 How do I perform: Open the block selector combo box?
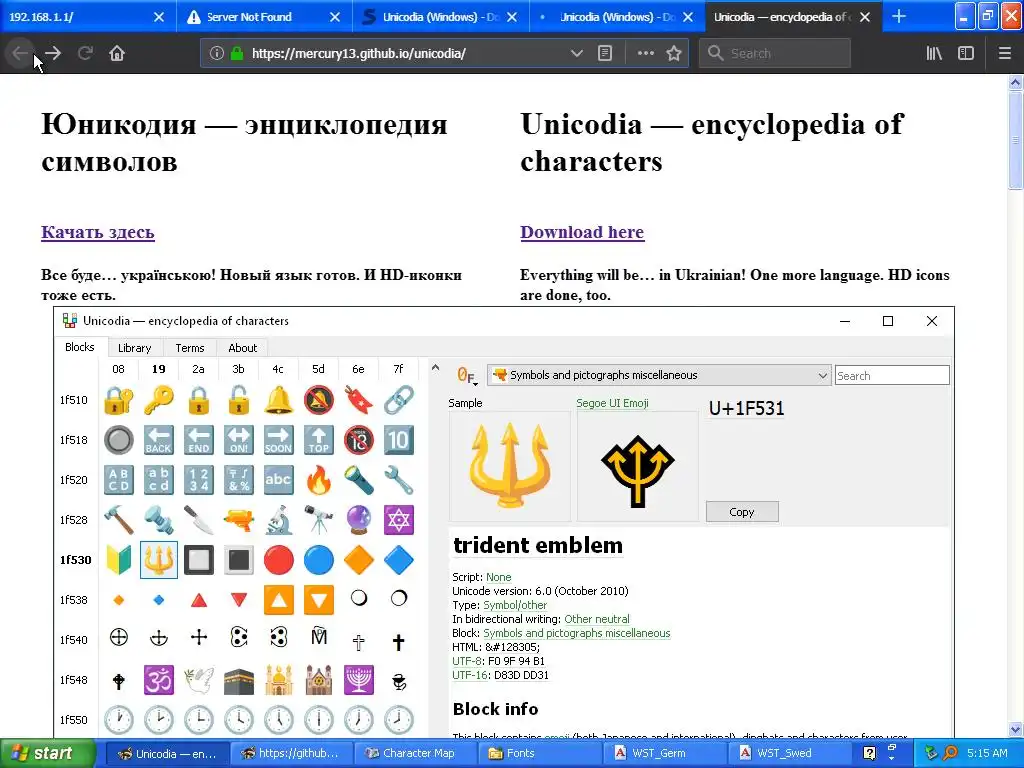(659, 375)
